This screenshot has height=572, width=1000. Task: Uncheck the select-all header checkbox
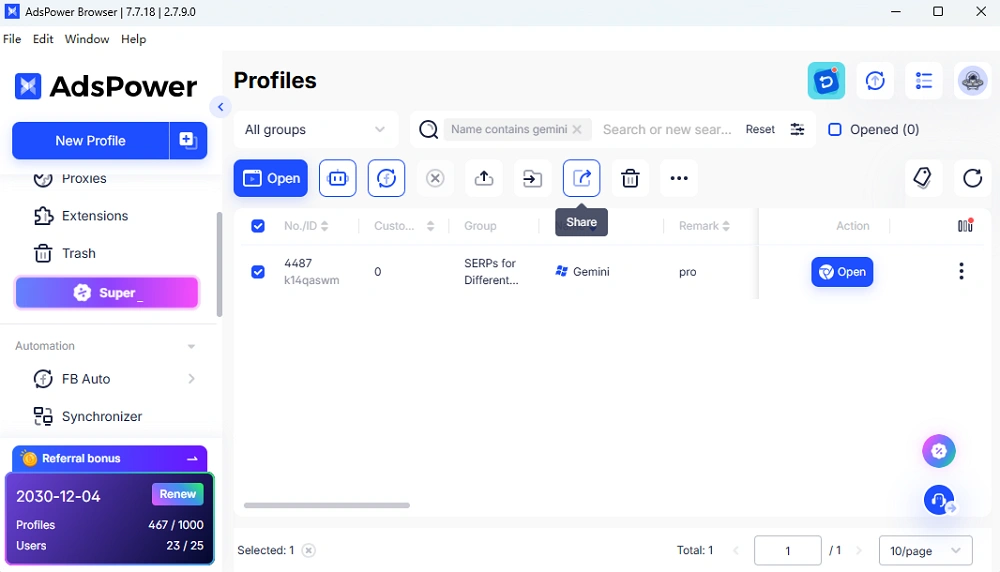click(x=258, y=226)
